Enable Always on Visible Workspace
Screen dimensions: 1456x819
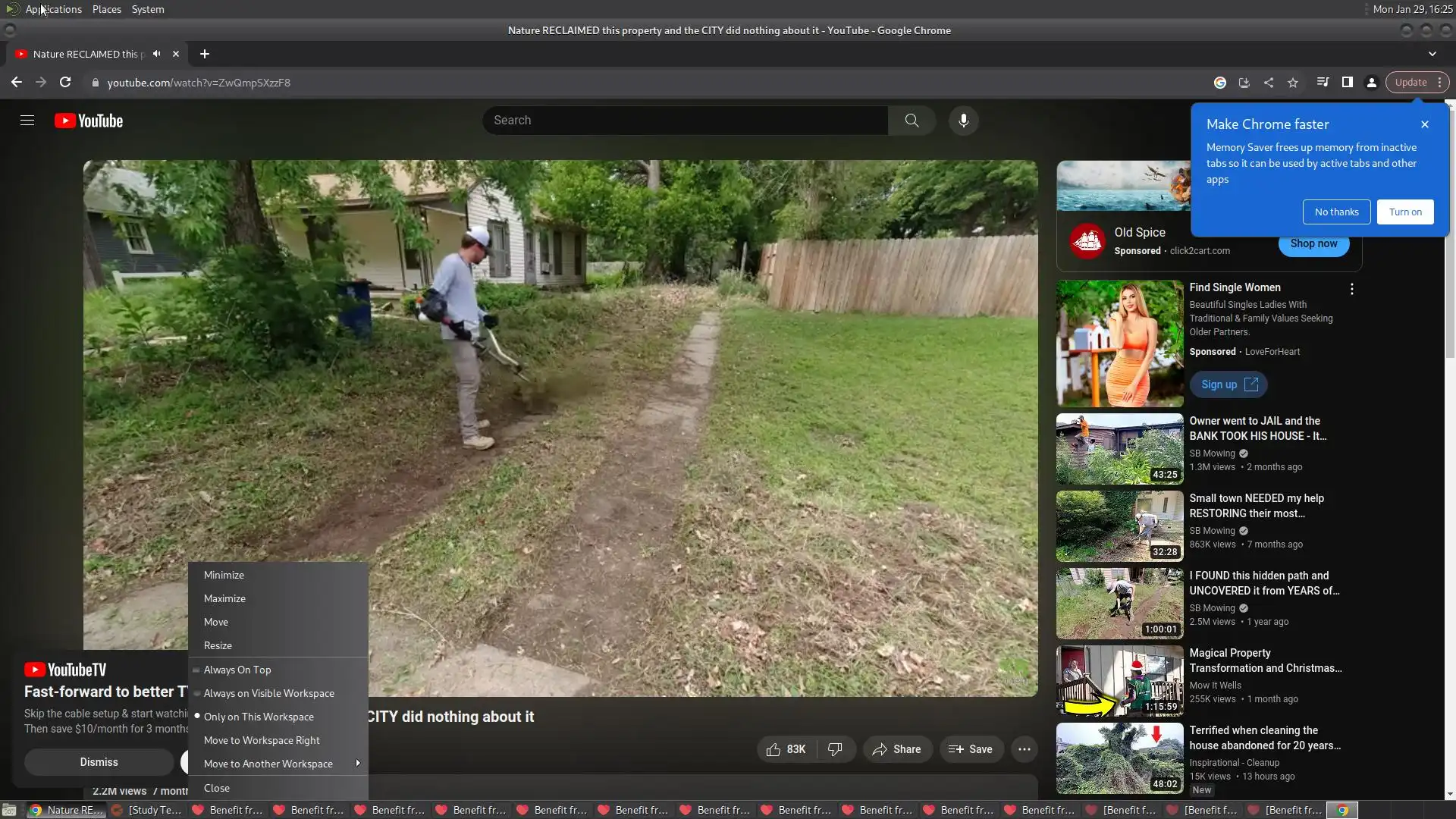coord(268,693)
